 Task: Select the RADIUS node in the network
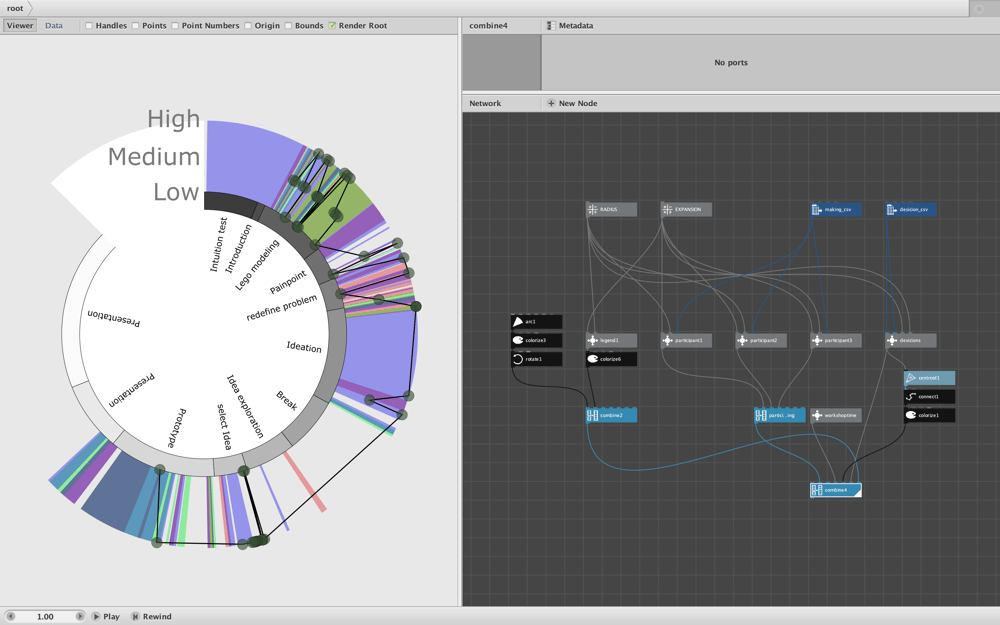pyautogui.click(x=611, y=209)
